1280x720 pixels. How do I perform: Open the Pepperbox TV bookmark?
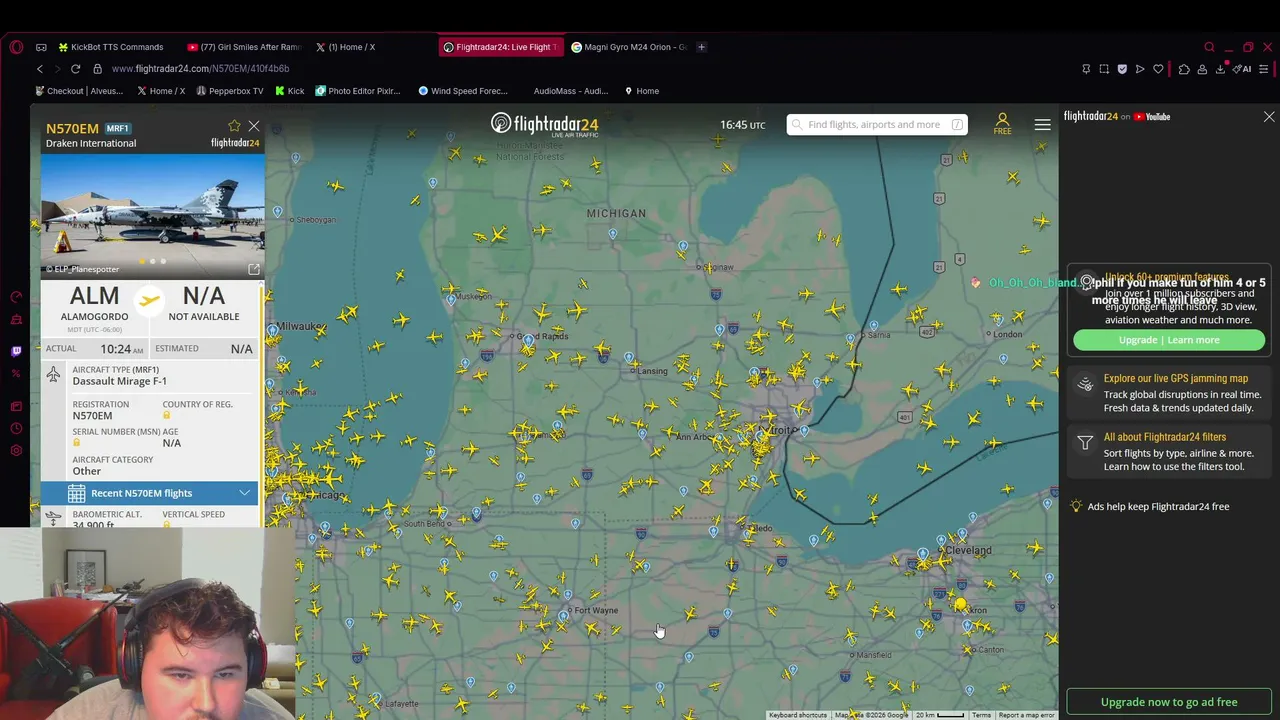[x=230, y=91]
